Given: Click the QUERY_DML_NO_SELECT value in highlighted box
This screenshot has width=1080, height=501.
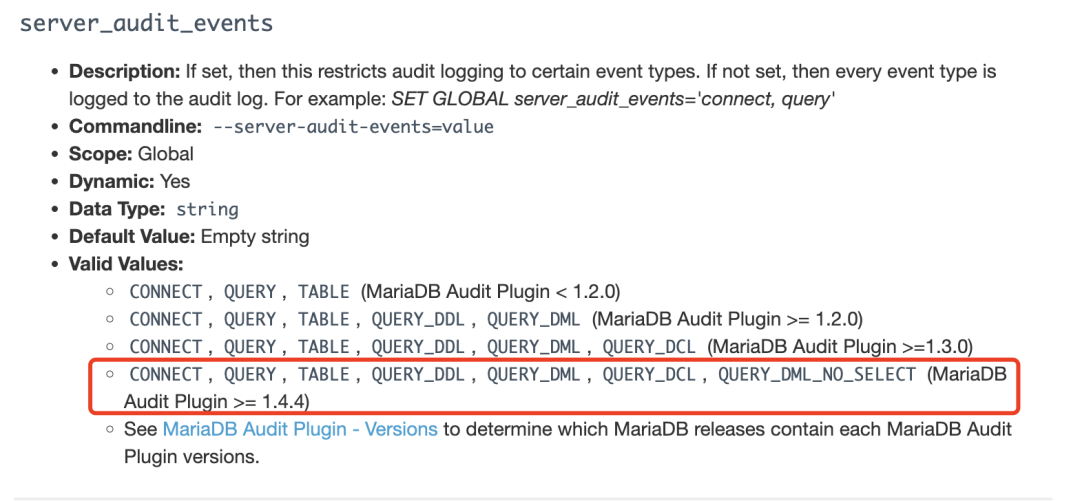Looking at the screenshot, I should (818, 374).
